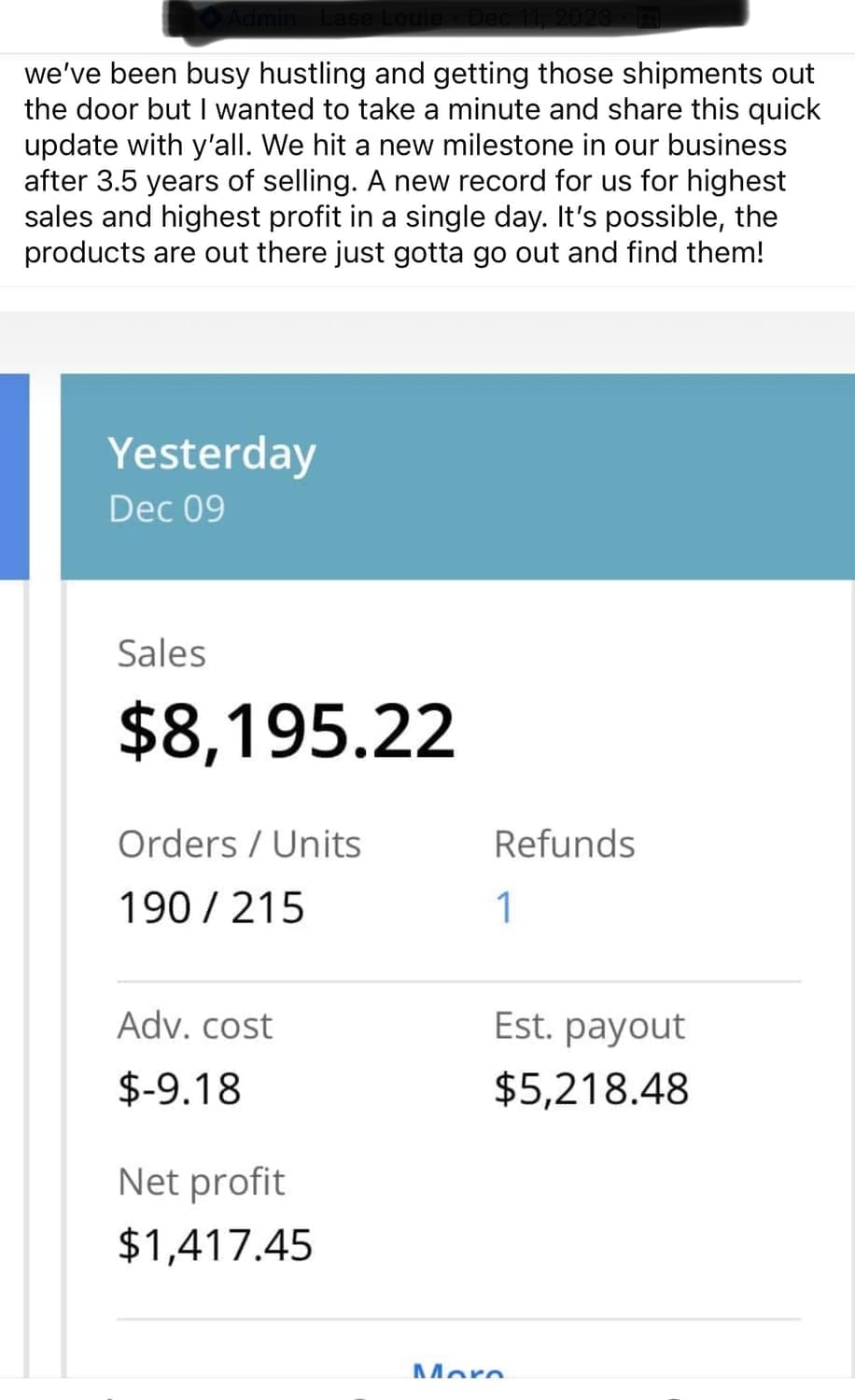Screen dimensions: 855x1400
Task: Click the More link below Net profit
Action: tap(457, 1372)
